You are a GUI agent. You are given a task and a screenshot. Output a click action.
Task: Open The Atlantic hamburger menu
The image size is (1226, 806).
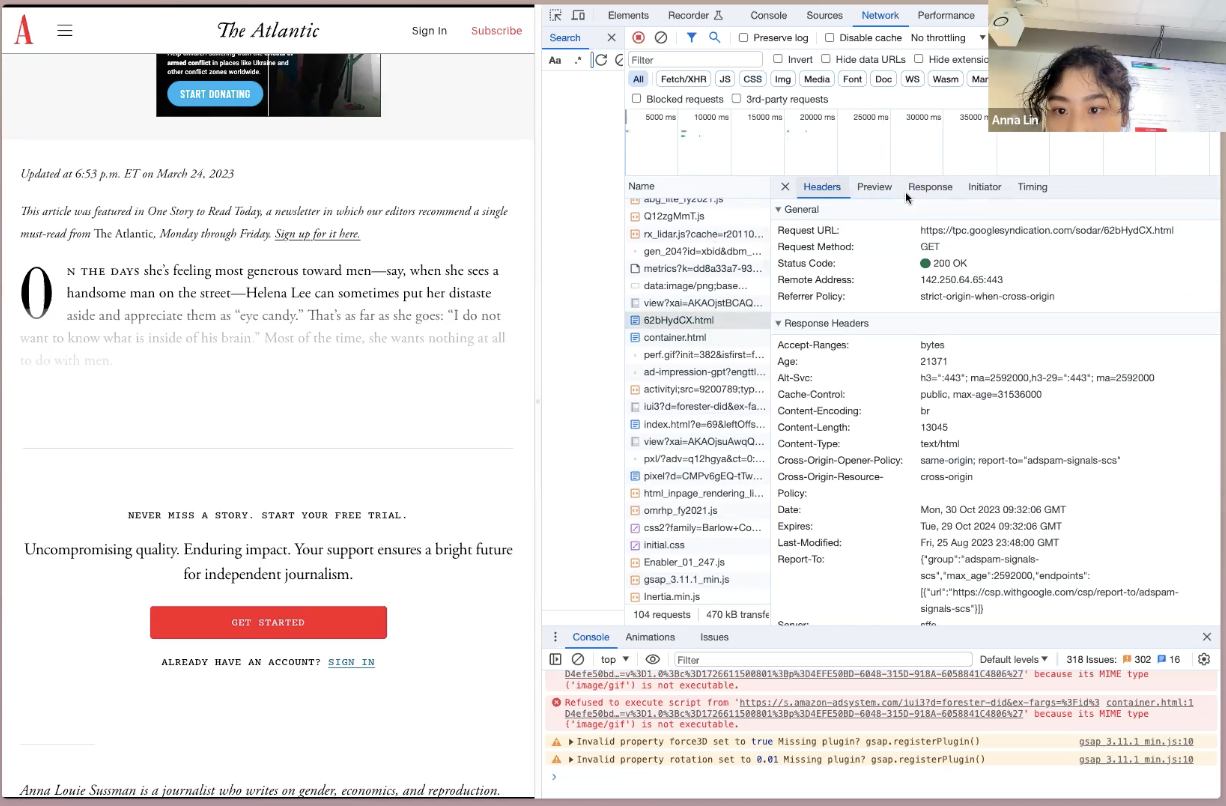click(65, 31)
